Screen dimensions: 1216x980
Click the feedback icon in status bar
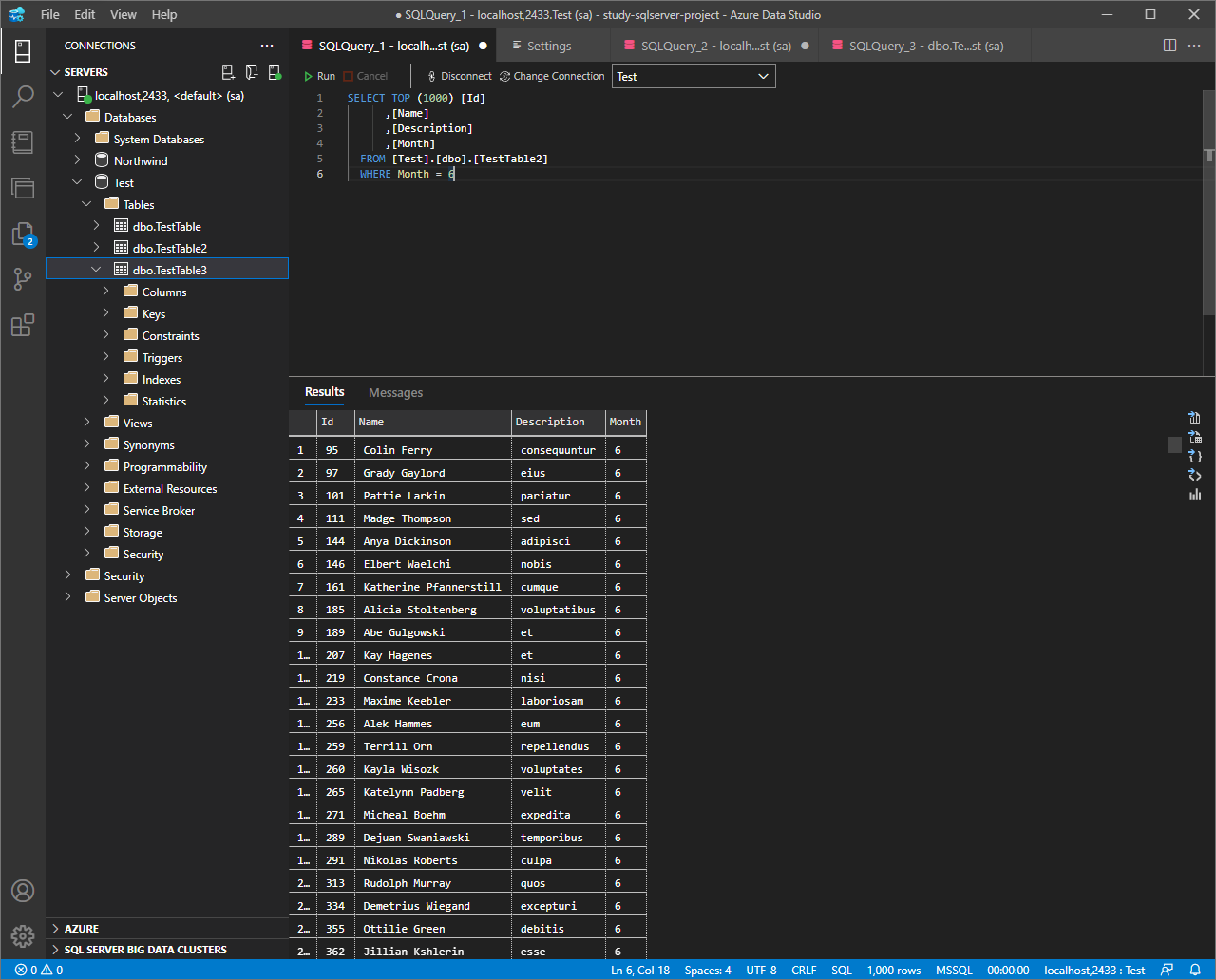coord(1168,971)
